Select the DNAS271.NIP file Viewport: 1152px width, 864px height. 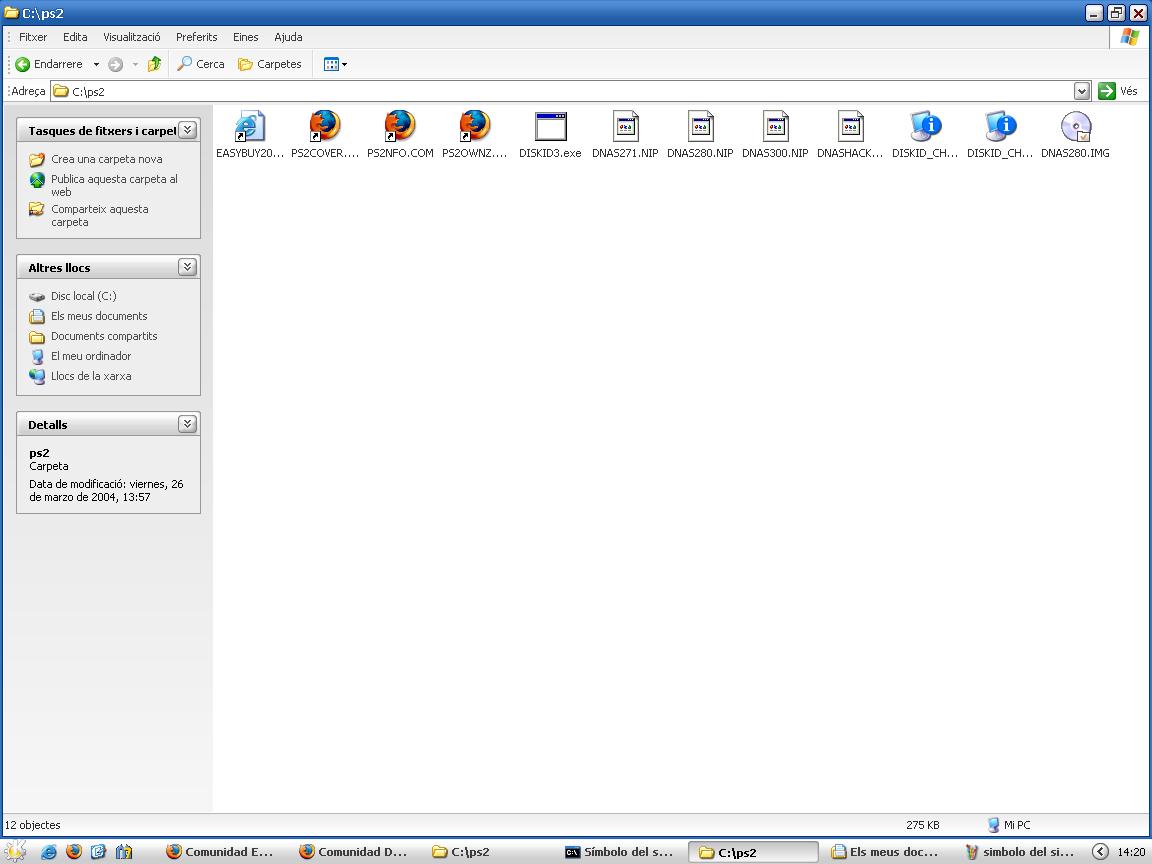tap(625, 128)
